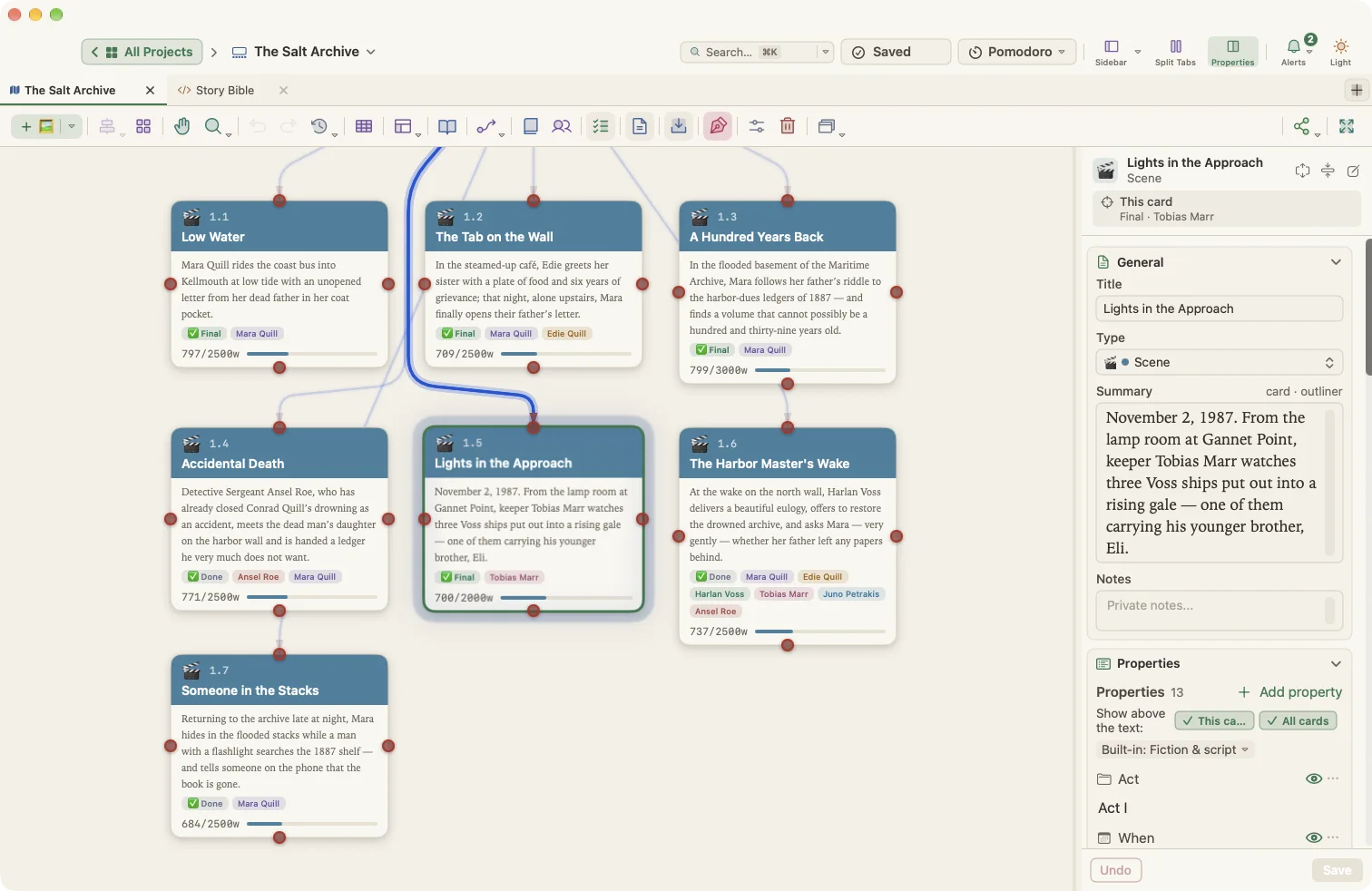Click the Save button in Properties panel
The height and width of the screenshot is (891, 1372).
click(1337, 870)
